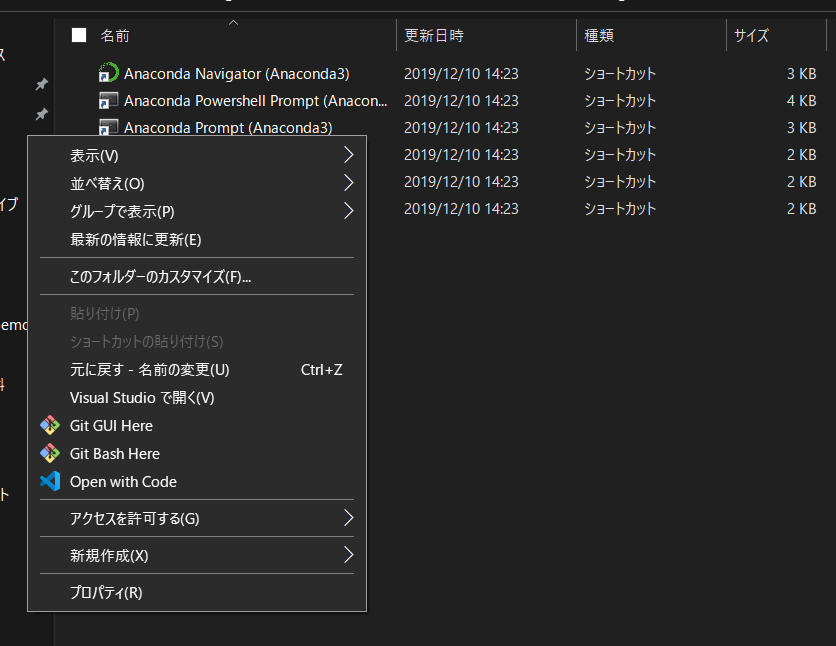The width and height of the screenshot is (836, 646).
Task: Expand the 新規作成(X) submenu arrow
Action: 348,555
